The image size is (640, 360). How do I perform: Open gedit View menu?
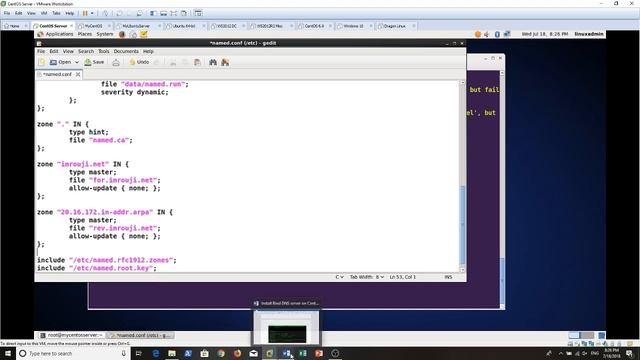tap(68, 51)
